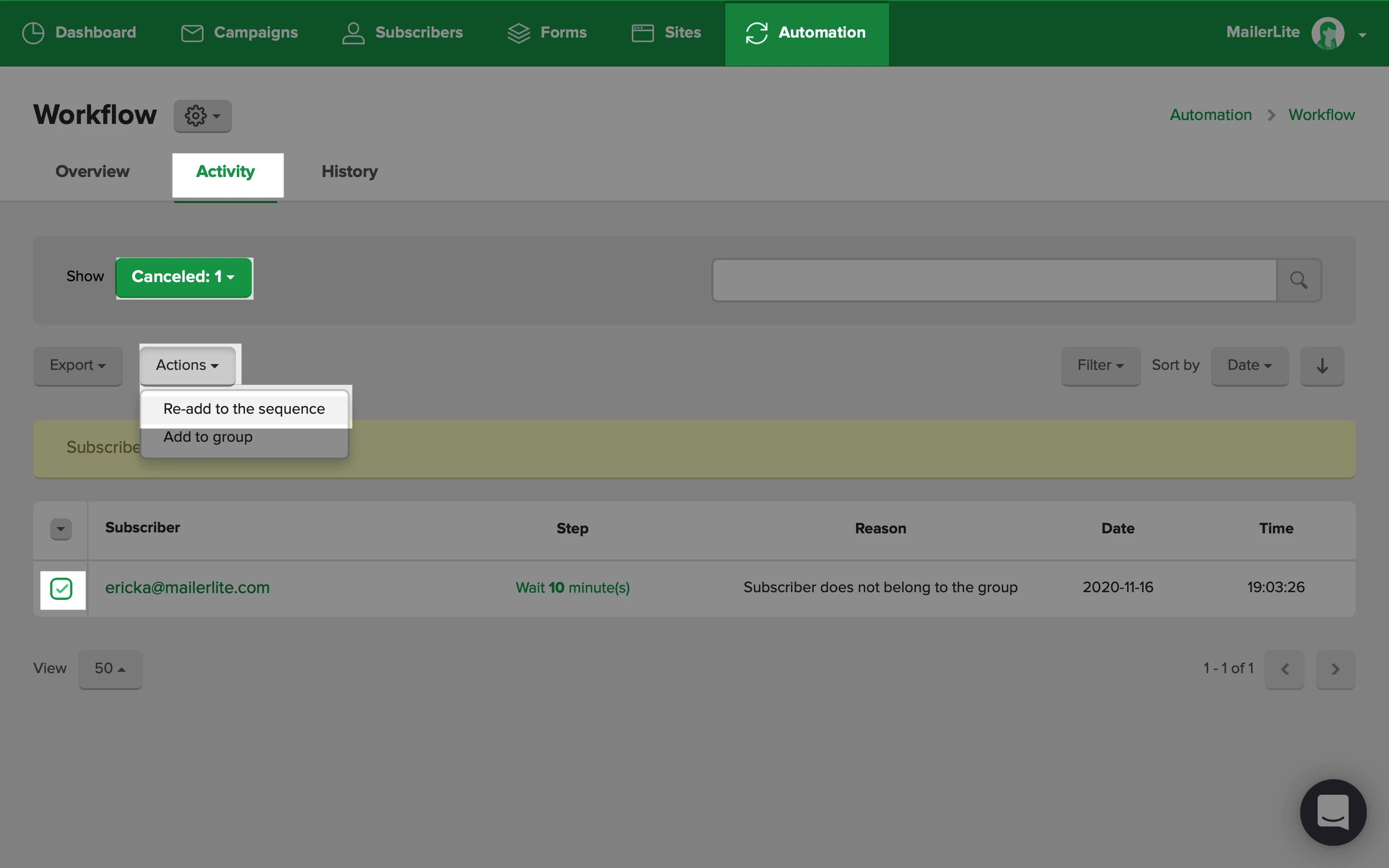Open ericka@mailerlite.com subscriber link
Screen dimensions: 1389x868
pyautogui.click(x=187, y=587)
